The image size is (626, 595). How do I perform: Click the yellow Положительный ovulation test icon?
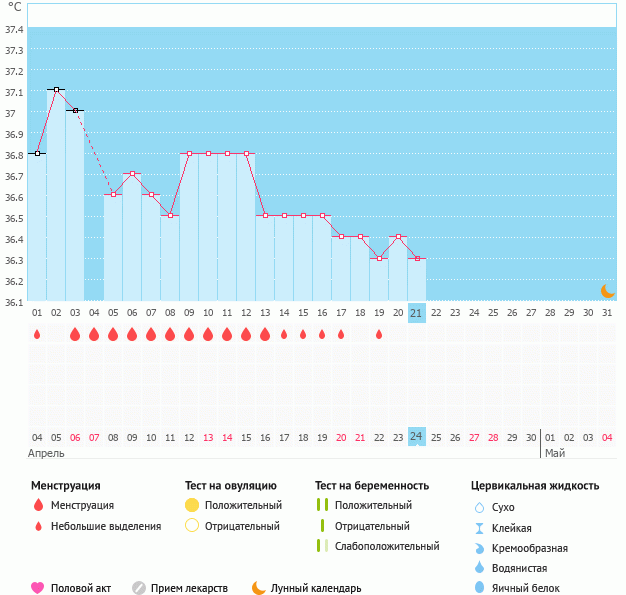(192, 505)
